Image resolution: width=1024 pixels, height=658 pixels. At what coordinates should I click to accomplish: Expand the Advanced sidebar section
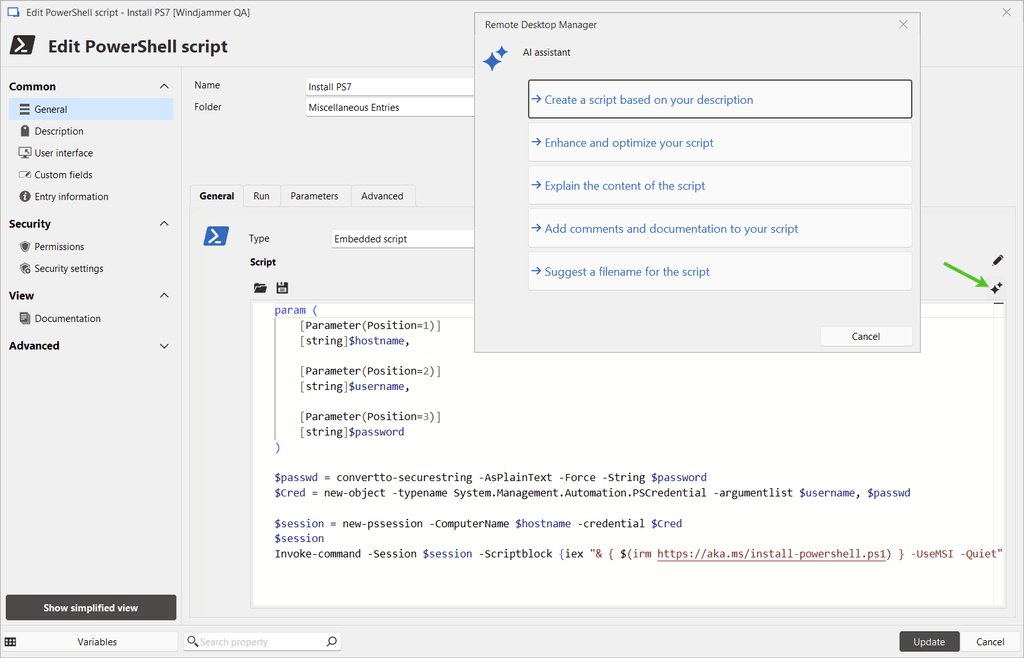[164, 346]
